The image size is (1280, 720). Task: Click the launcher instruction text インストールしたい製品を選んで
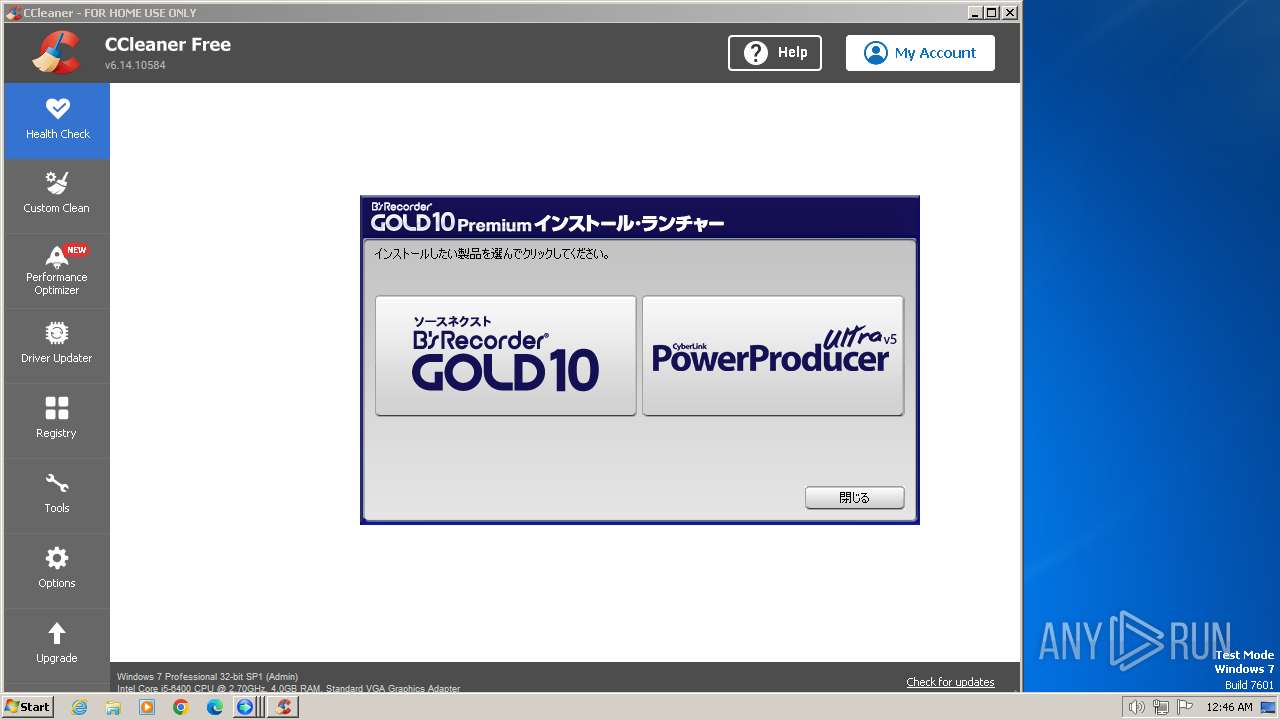pyautogui.click(x=492, y=254)
